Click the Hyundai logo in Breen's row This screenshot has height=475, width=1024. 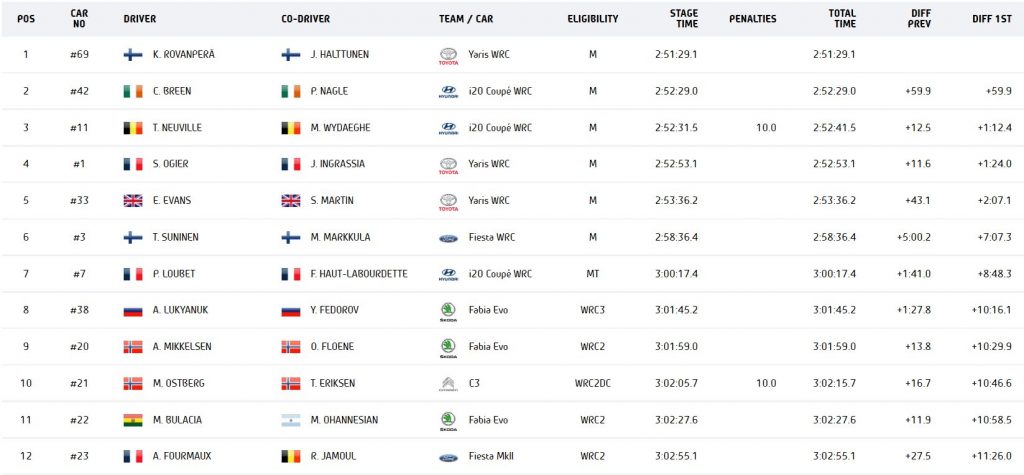449,92
